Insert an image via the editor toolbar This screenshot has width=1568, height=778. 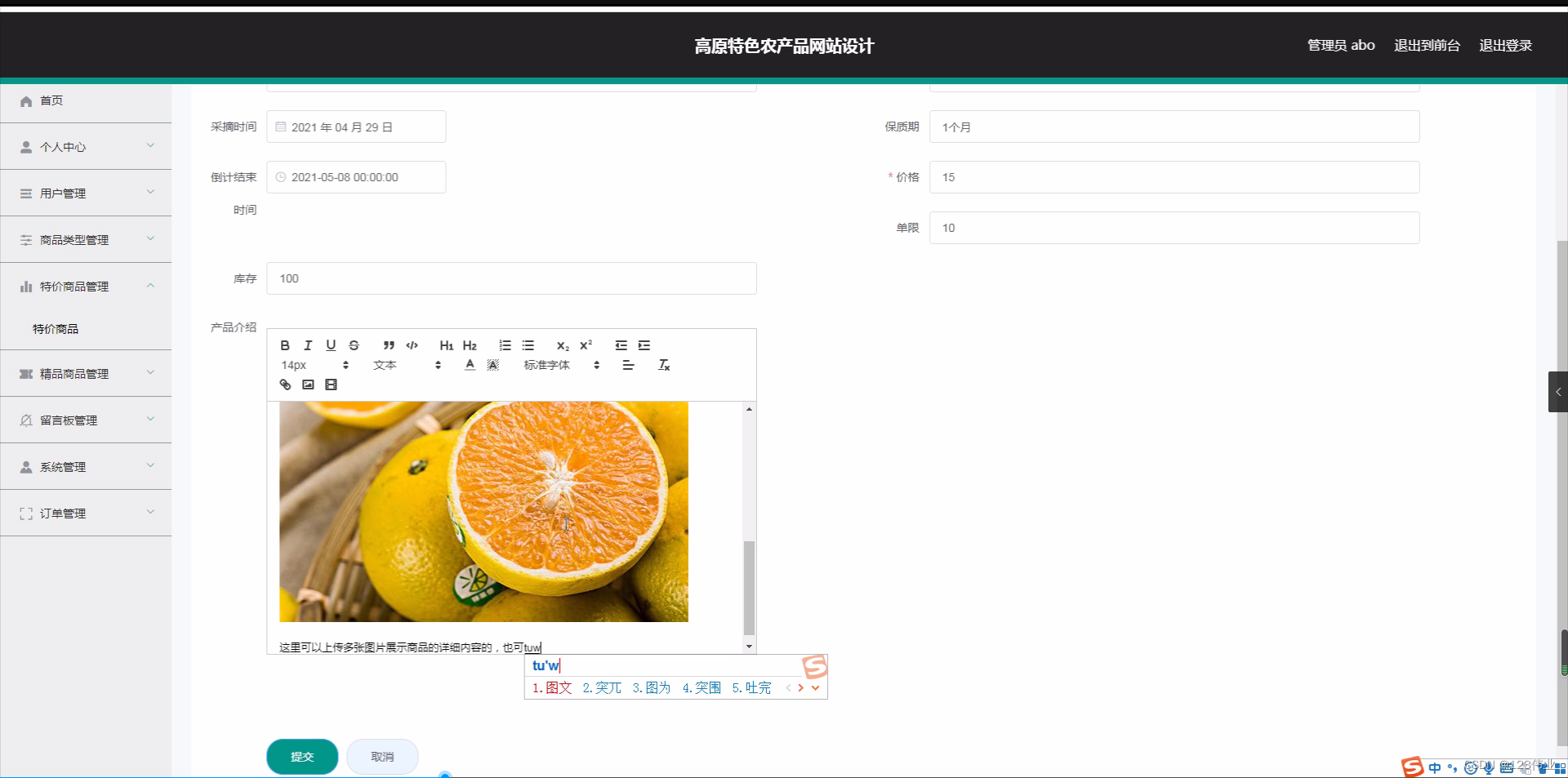pos(308,385)
